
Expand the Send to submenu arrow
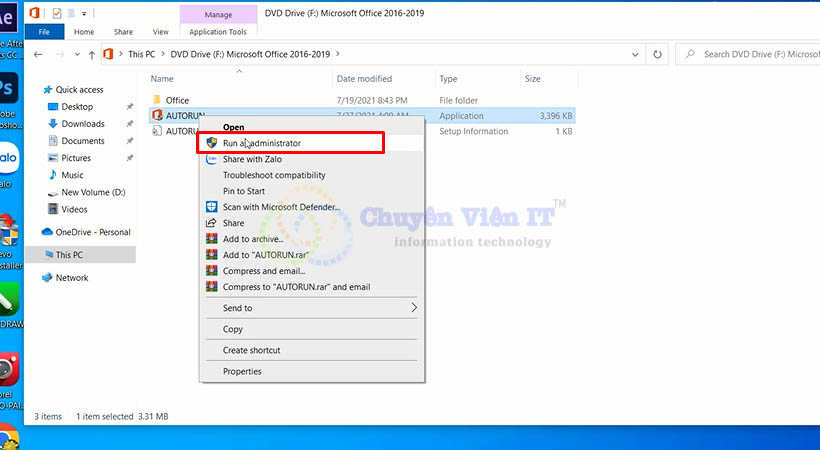click(414, 308)
